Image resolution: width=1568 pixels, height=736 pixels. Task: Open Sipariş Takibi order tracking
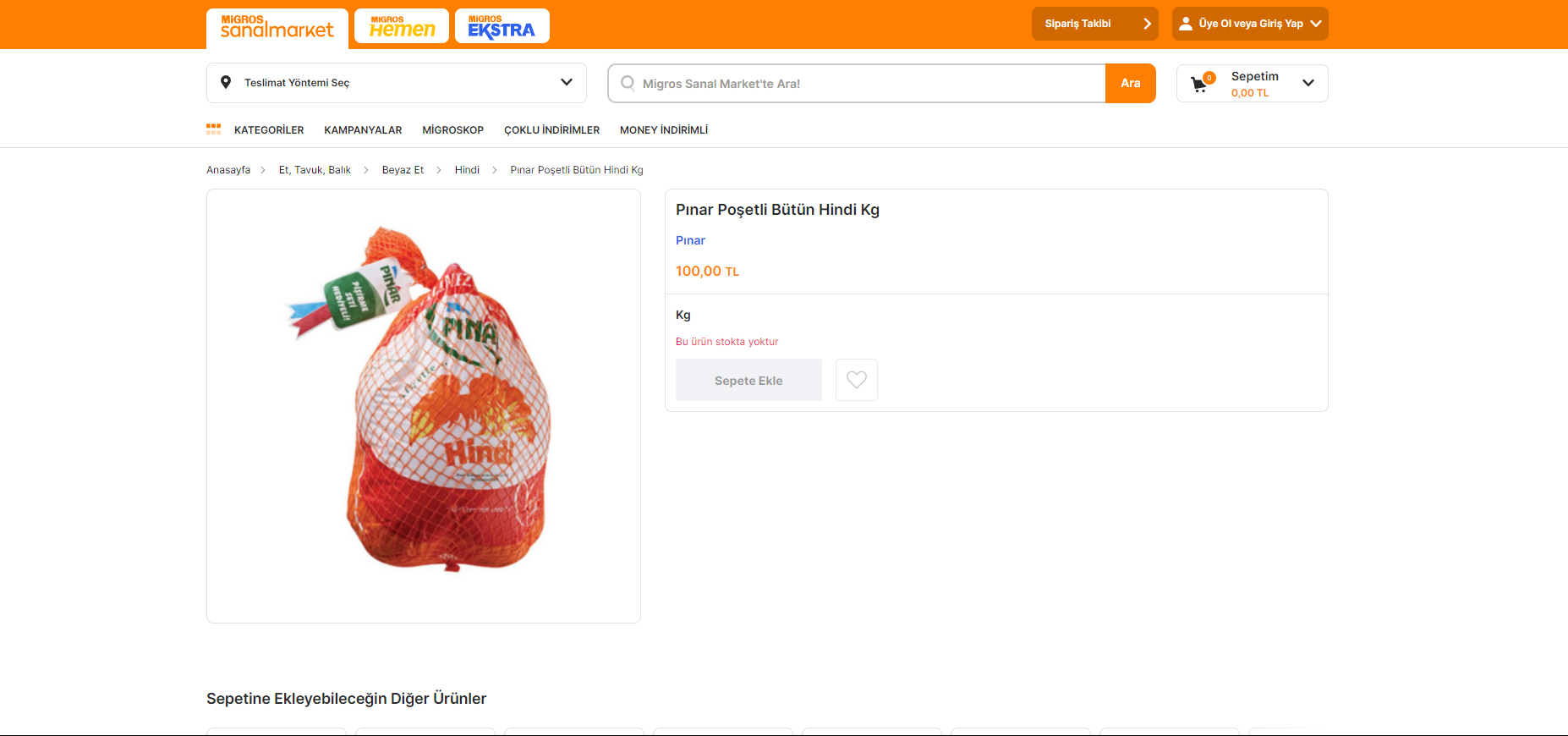pyautogui.click(x=1094, y=24)
